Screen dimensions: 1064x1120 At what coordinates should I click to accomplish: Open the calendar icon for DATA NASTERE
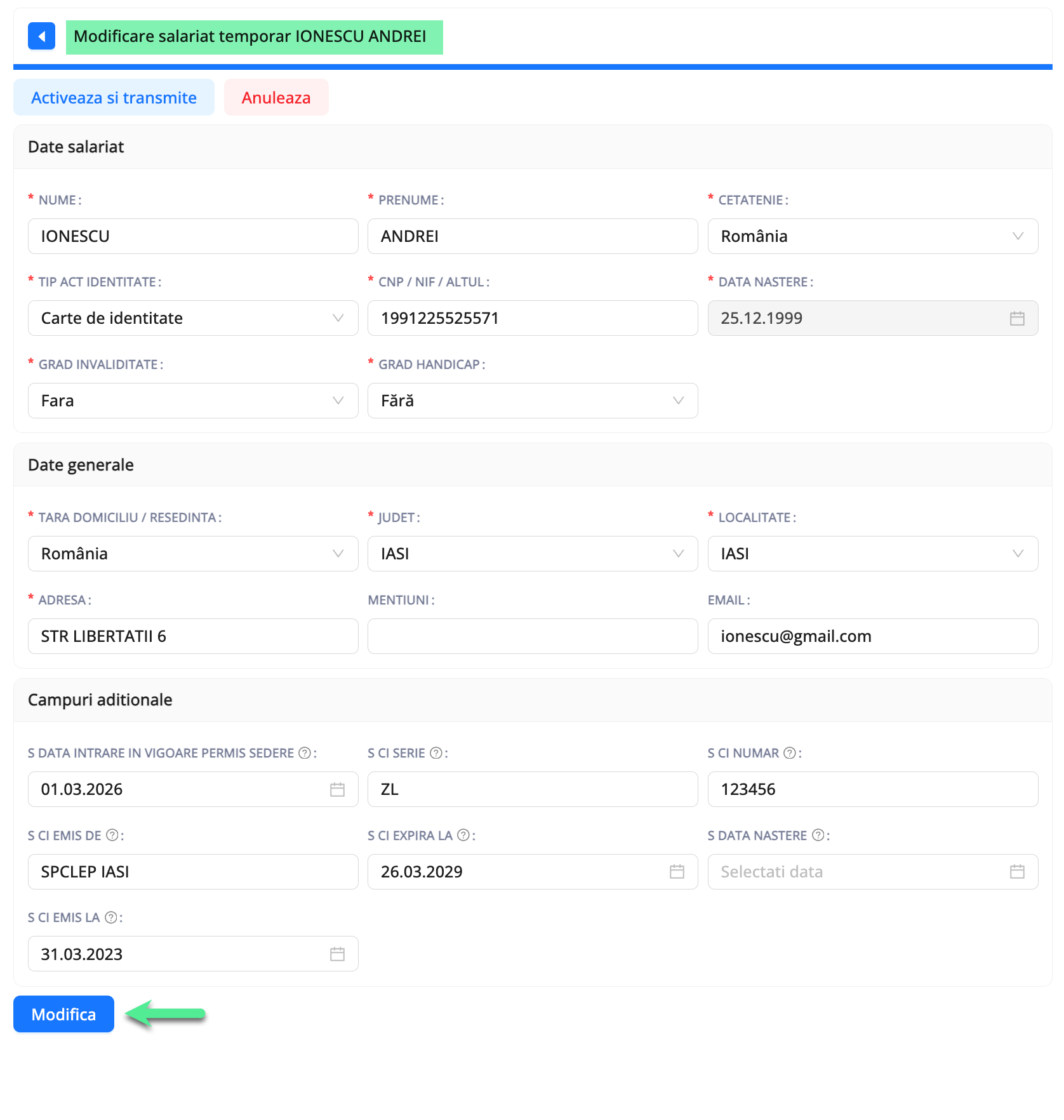pyautogui.click(x=1018, y=318)
